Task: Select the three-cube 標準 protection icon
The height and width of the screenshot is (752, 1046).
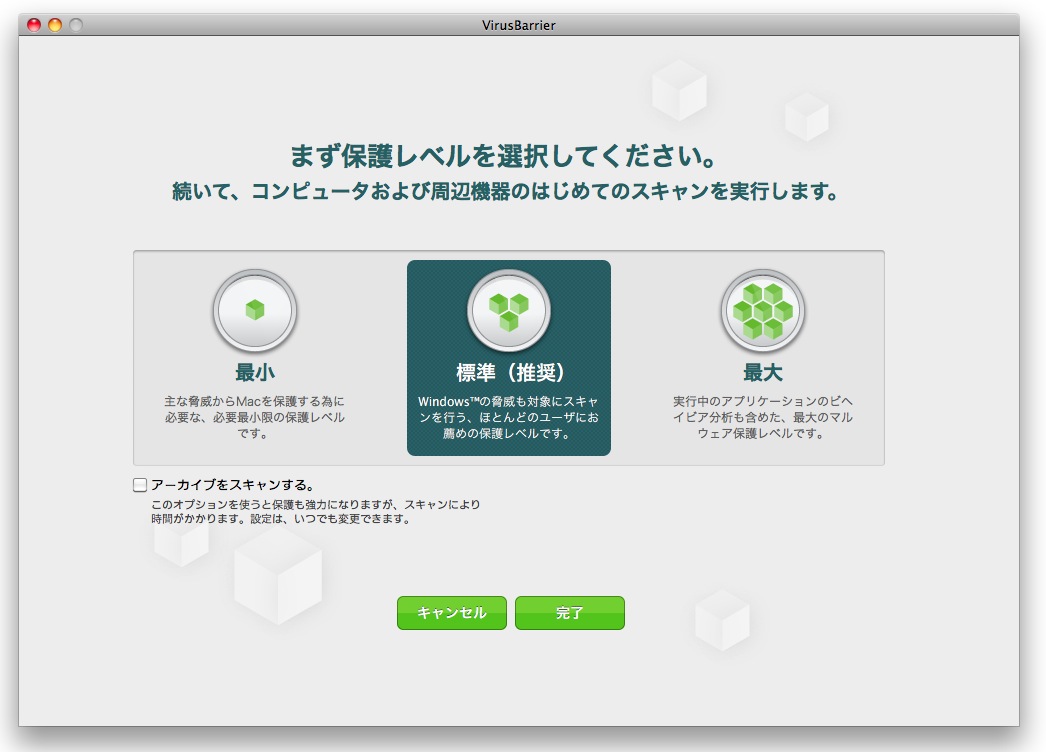Action: (509, 311)
